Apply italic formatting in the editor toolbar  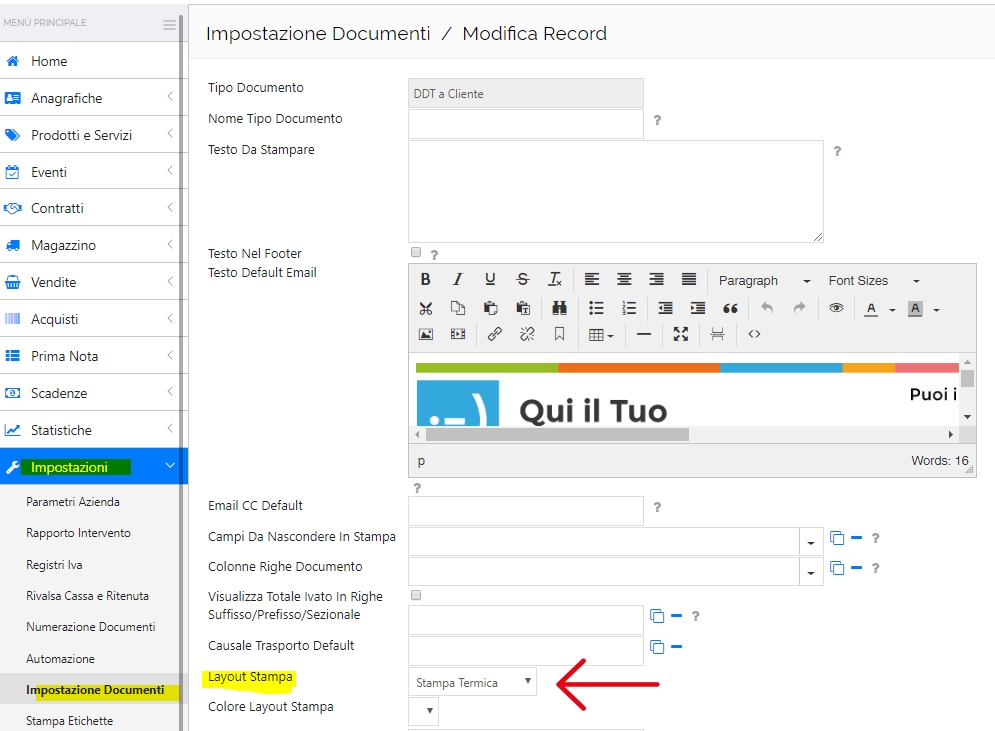coord(458,279)
